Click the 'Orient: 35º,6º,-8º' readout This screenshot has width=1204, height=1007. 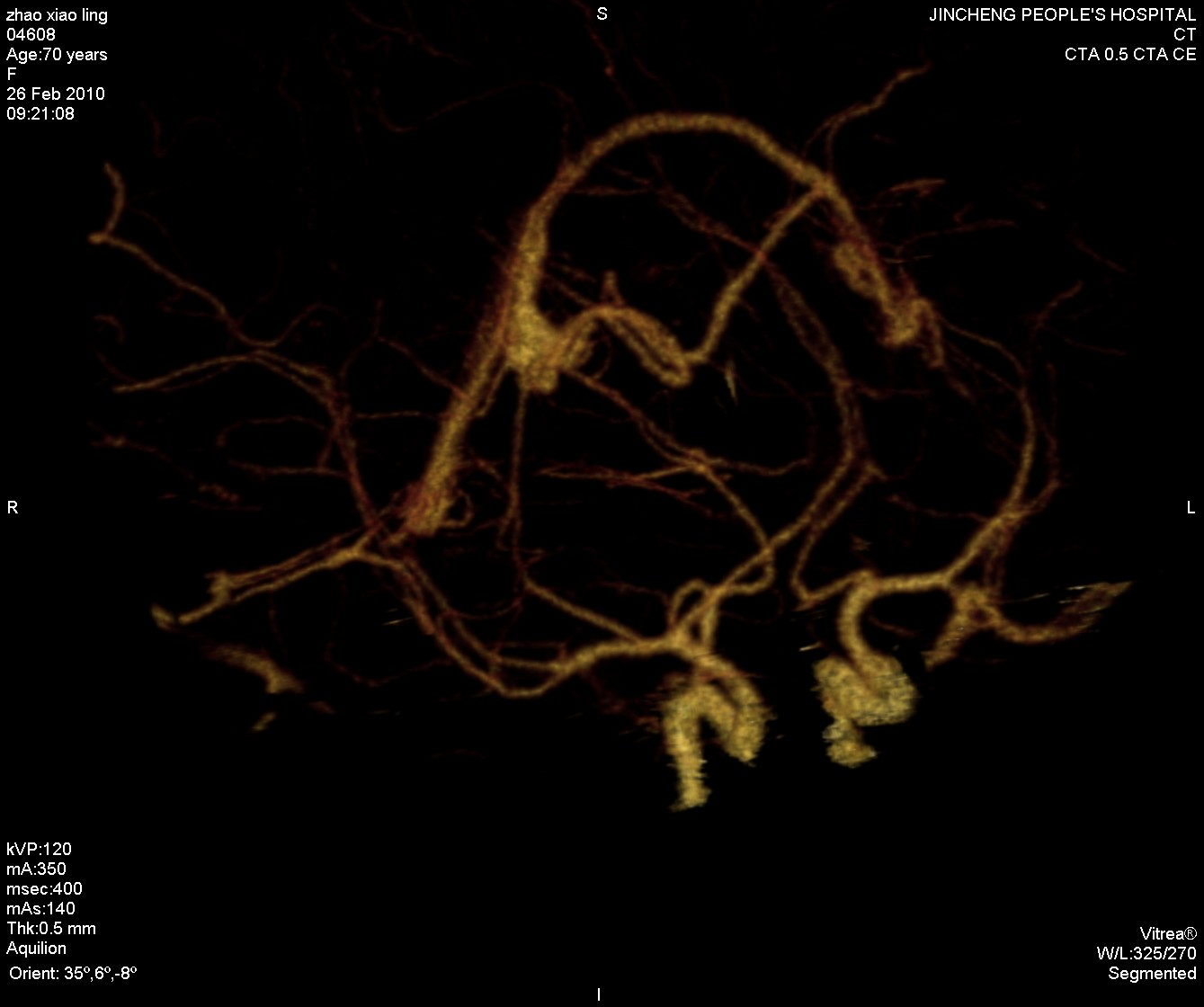[x=73, y=973]
